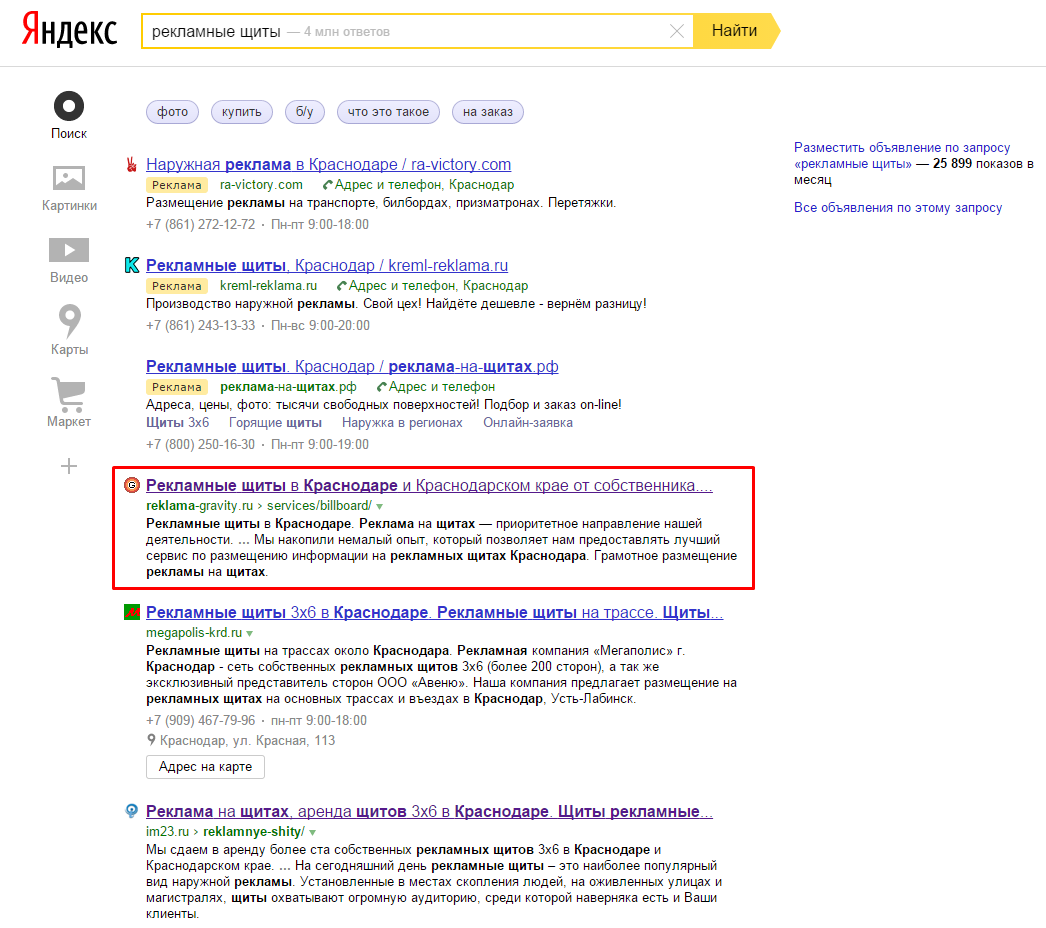Click phone number +7 (861) 243-13-33
1046x928 pixels.
[201, 326]
